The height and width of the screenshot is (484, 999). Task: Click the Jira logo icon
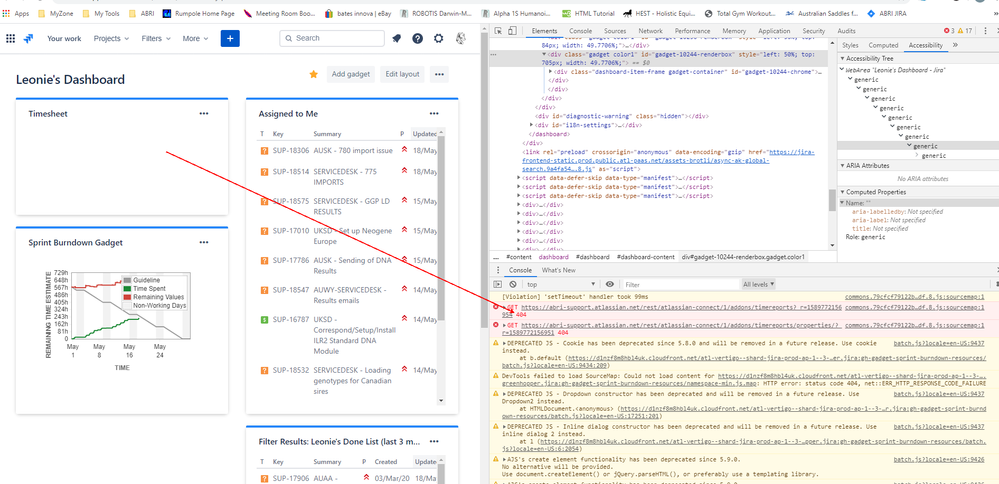tap(28, 38)
